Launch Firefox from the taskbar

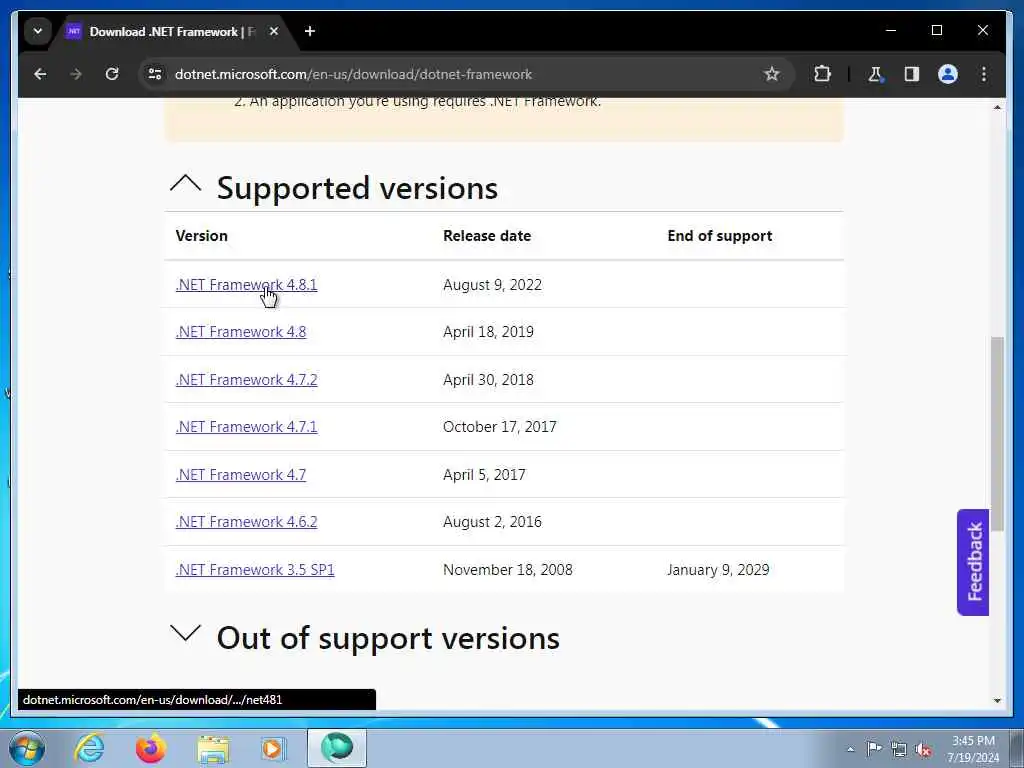pyautogui.click(x=151, y=748)
